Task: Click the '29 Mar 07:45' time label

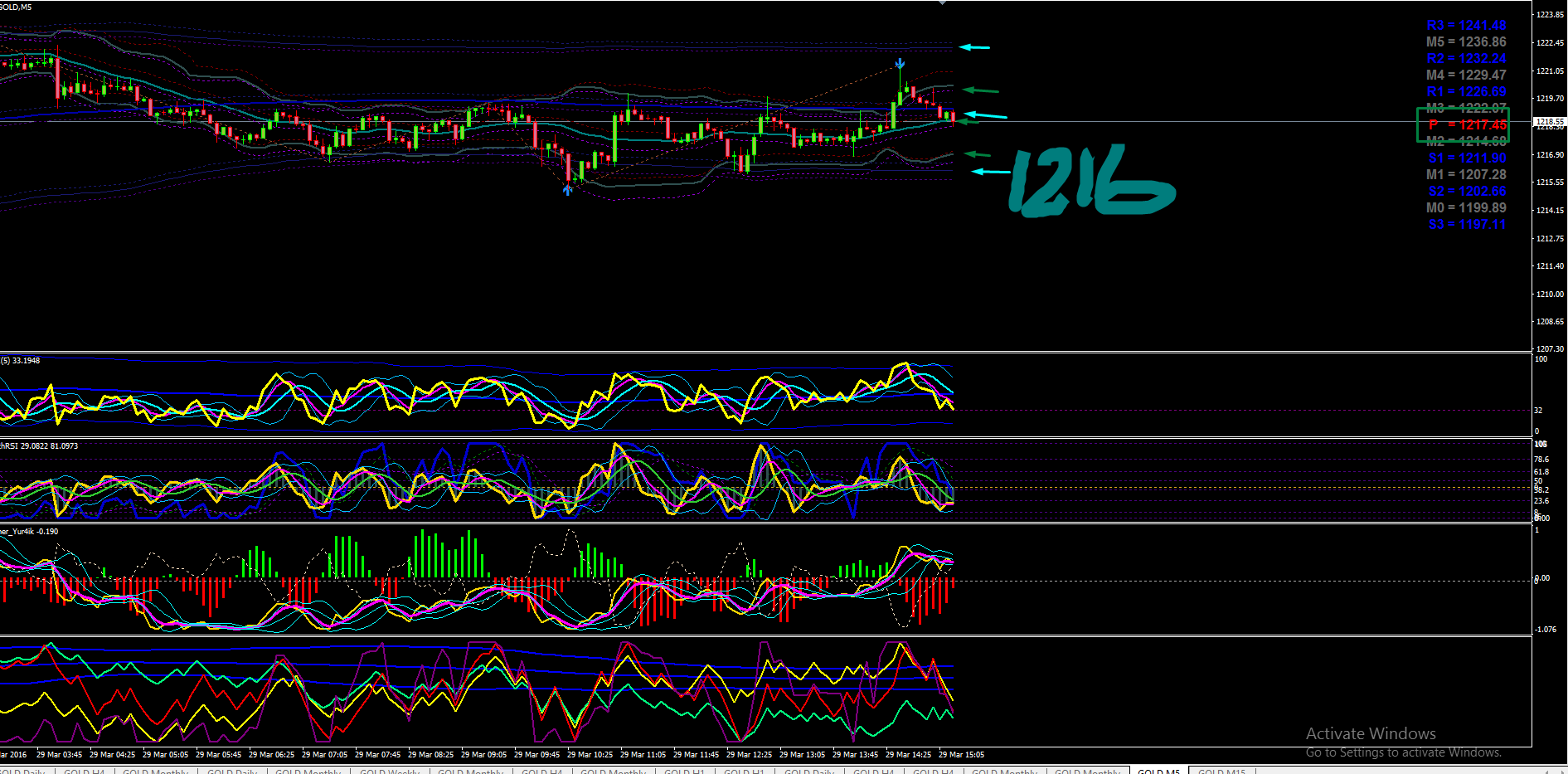Action: [377, 754]
